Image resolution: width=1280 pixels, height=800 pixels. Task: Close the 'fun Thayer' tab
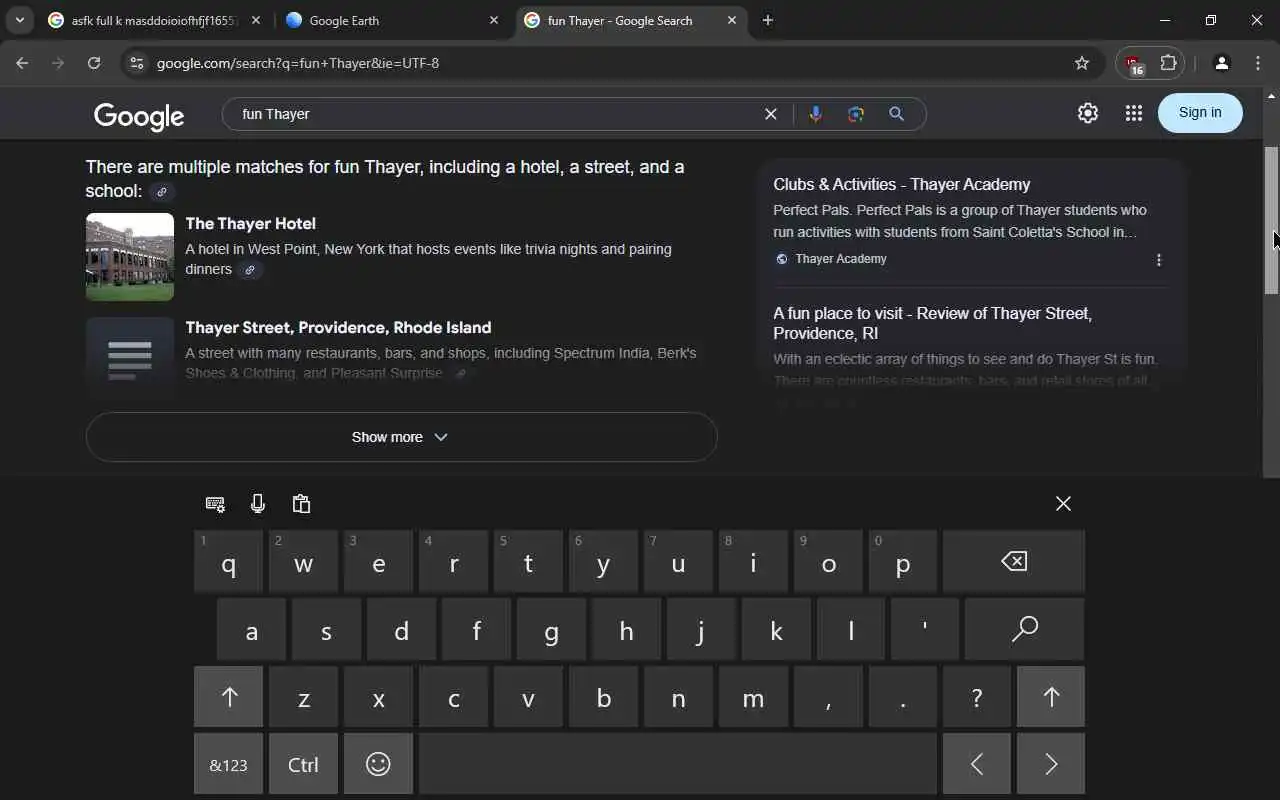[732, 20]
